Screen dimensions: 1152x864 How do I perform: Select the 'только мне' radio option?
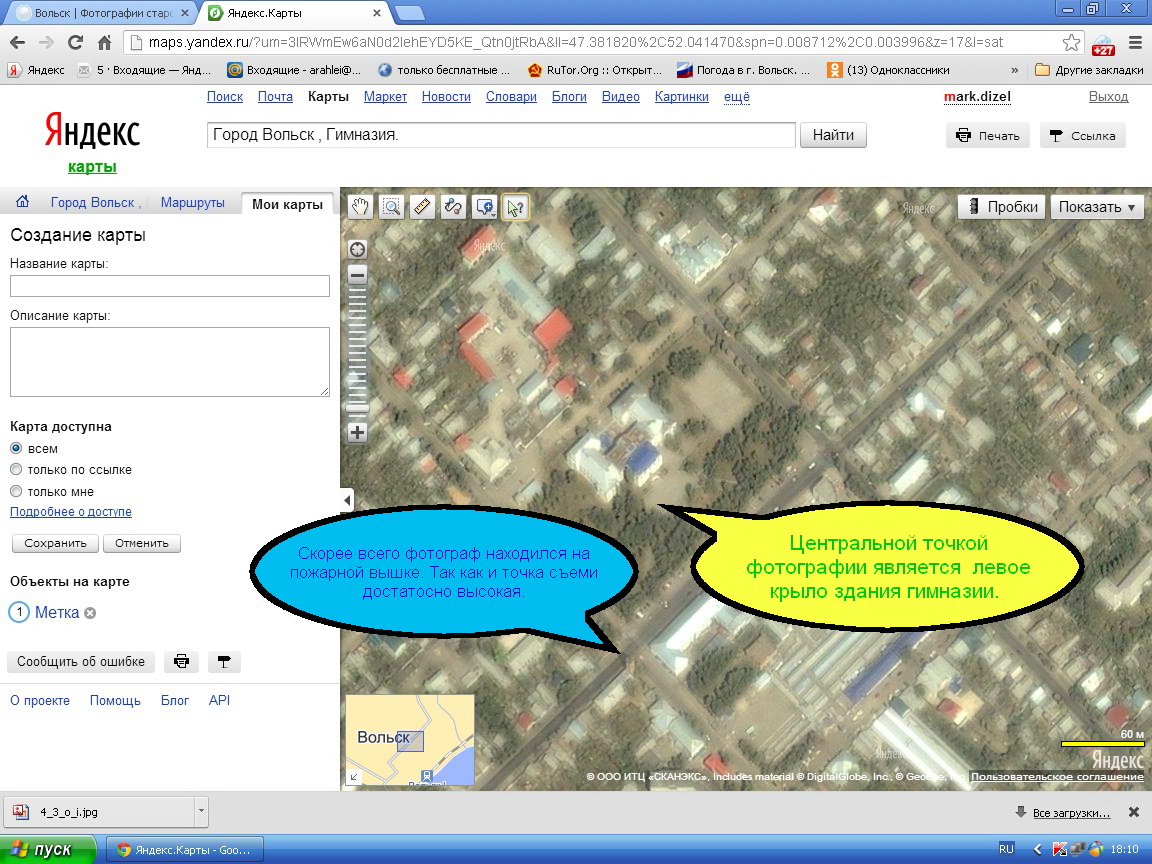[x=16, y=491]
